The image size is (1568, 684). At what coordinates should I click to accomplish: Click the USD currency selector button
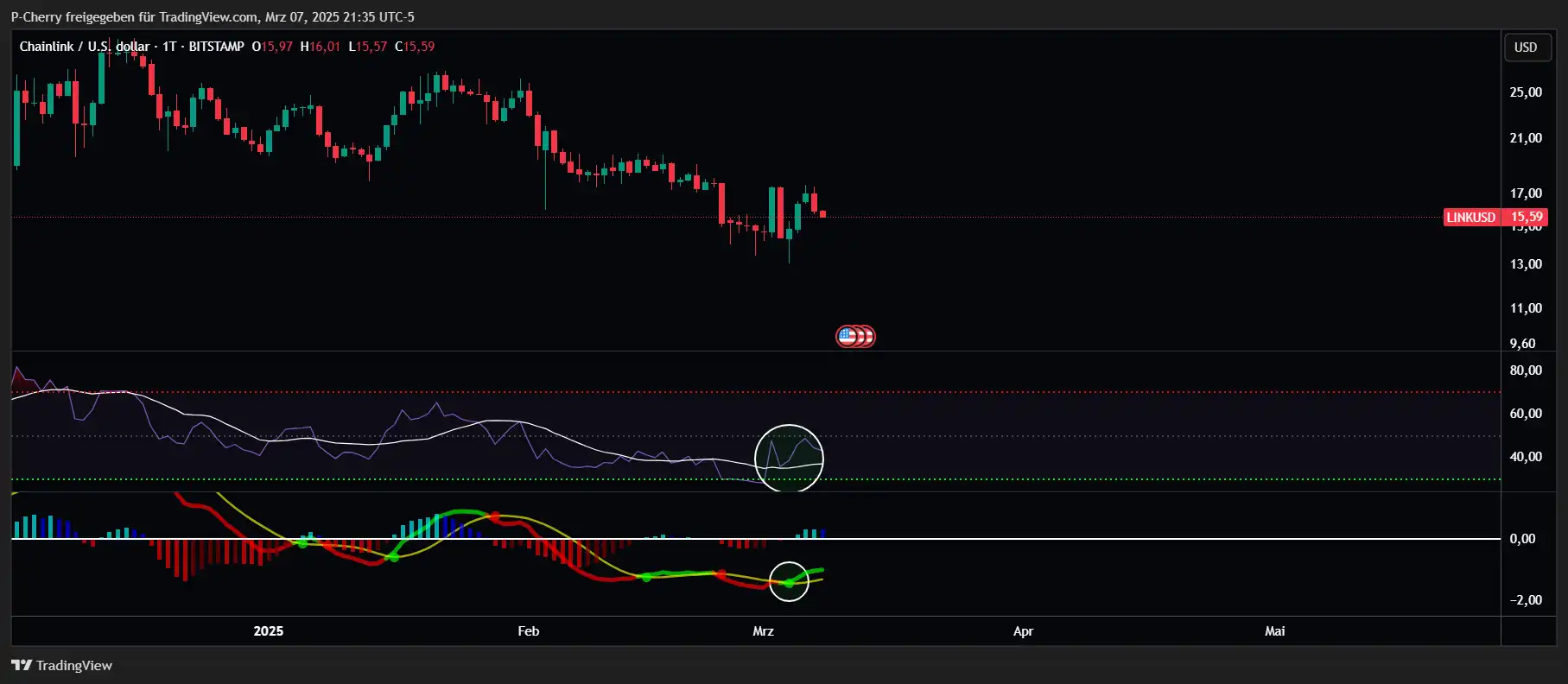coord(1527,47)
